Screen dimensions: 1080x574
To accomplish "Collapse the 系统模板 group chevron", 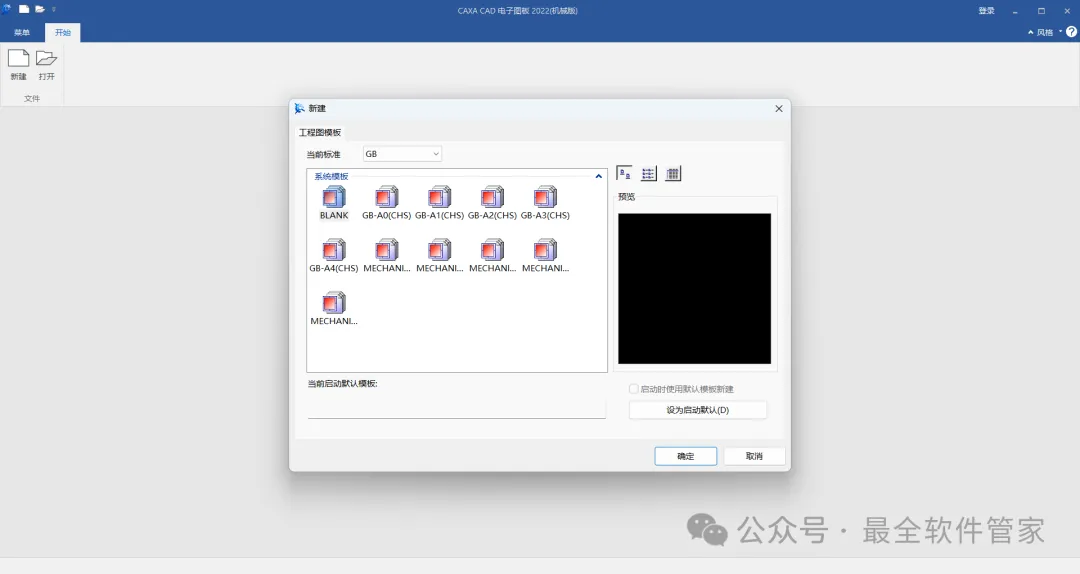I will 599,176.
